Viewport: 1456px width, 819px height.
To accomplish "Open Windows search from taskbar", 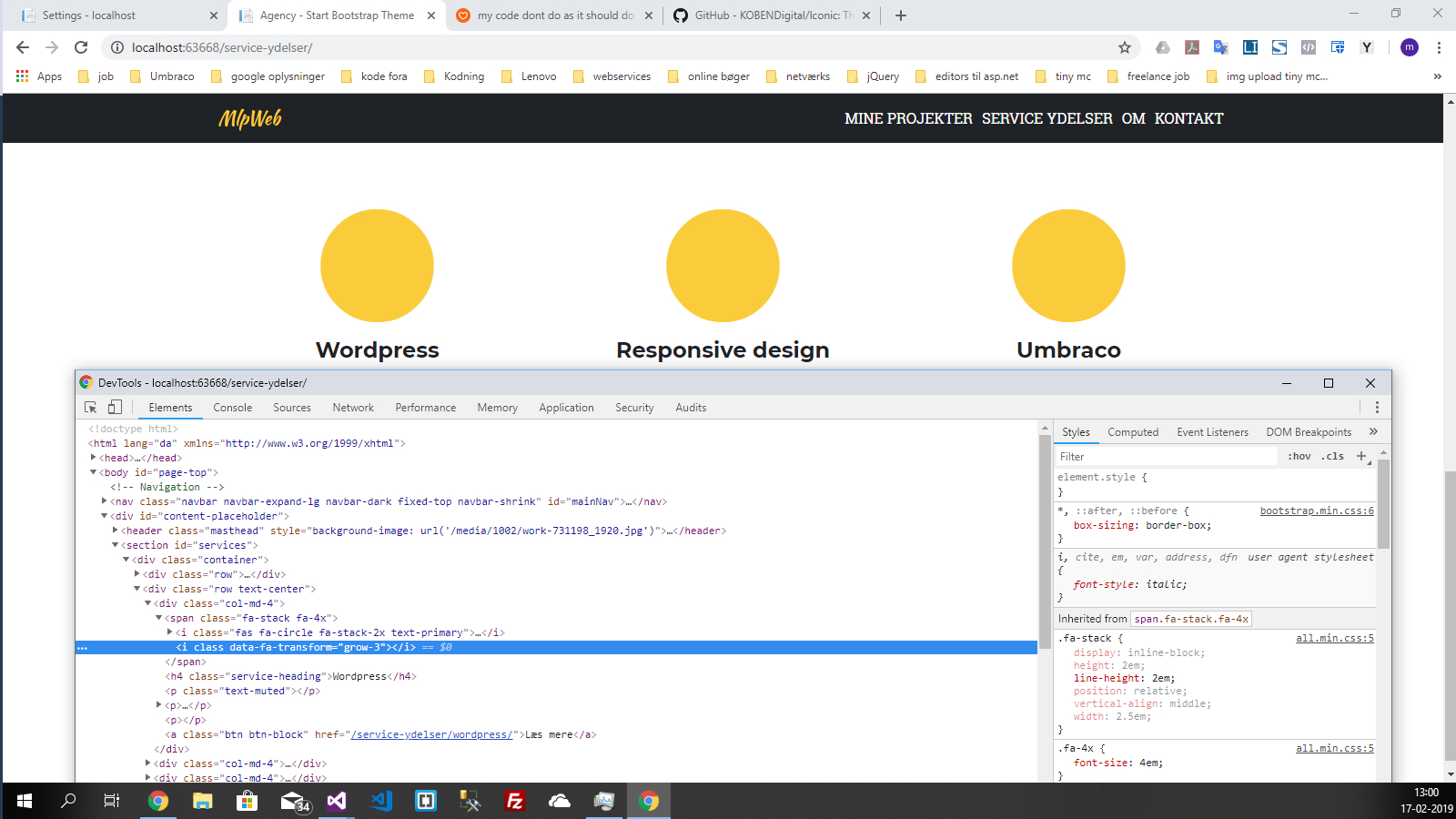I will (x=68, y=801).
